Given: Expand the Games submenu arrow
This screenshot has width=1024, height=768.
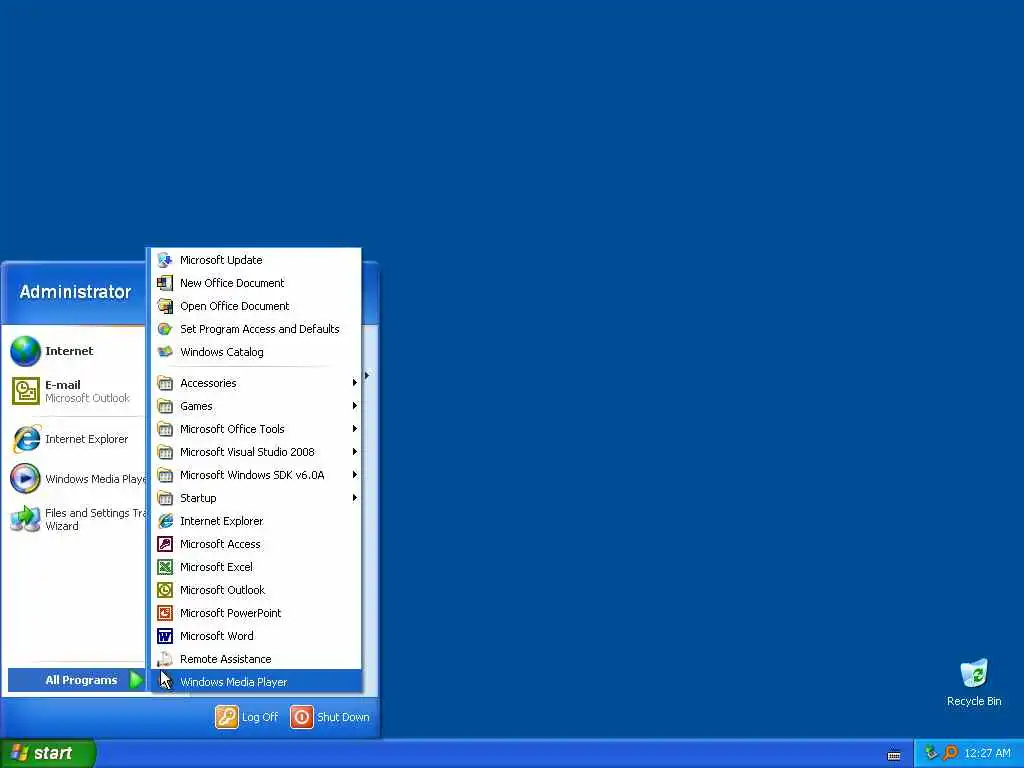Looking at the screenshot, I should 355,406.
